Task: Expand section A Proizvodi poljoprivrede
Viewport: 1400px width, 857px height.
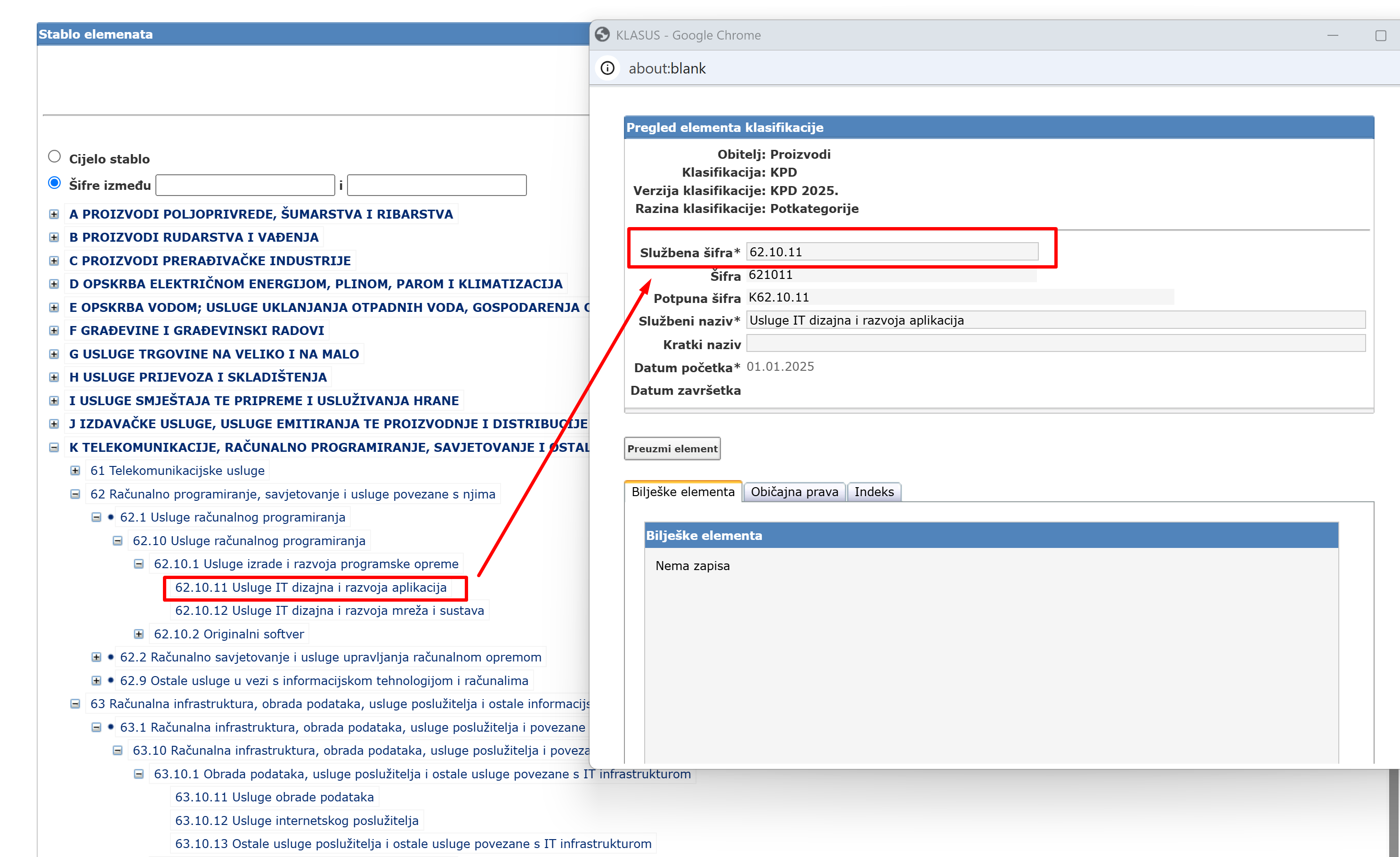Action: [54, 214]
